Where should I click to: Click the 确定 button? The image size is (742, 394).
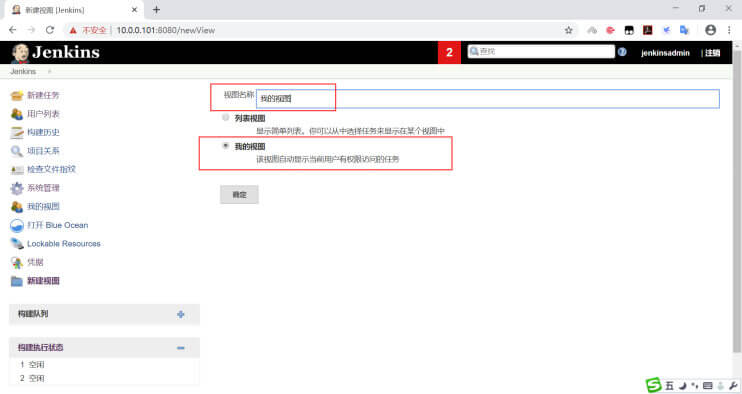pos(239,194)
